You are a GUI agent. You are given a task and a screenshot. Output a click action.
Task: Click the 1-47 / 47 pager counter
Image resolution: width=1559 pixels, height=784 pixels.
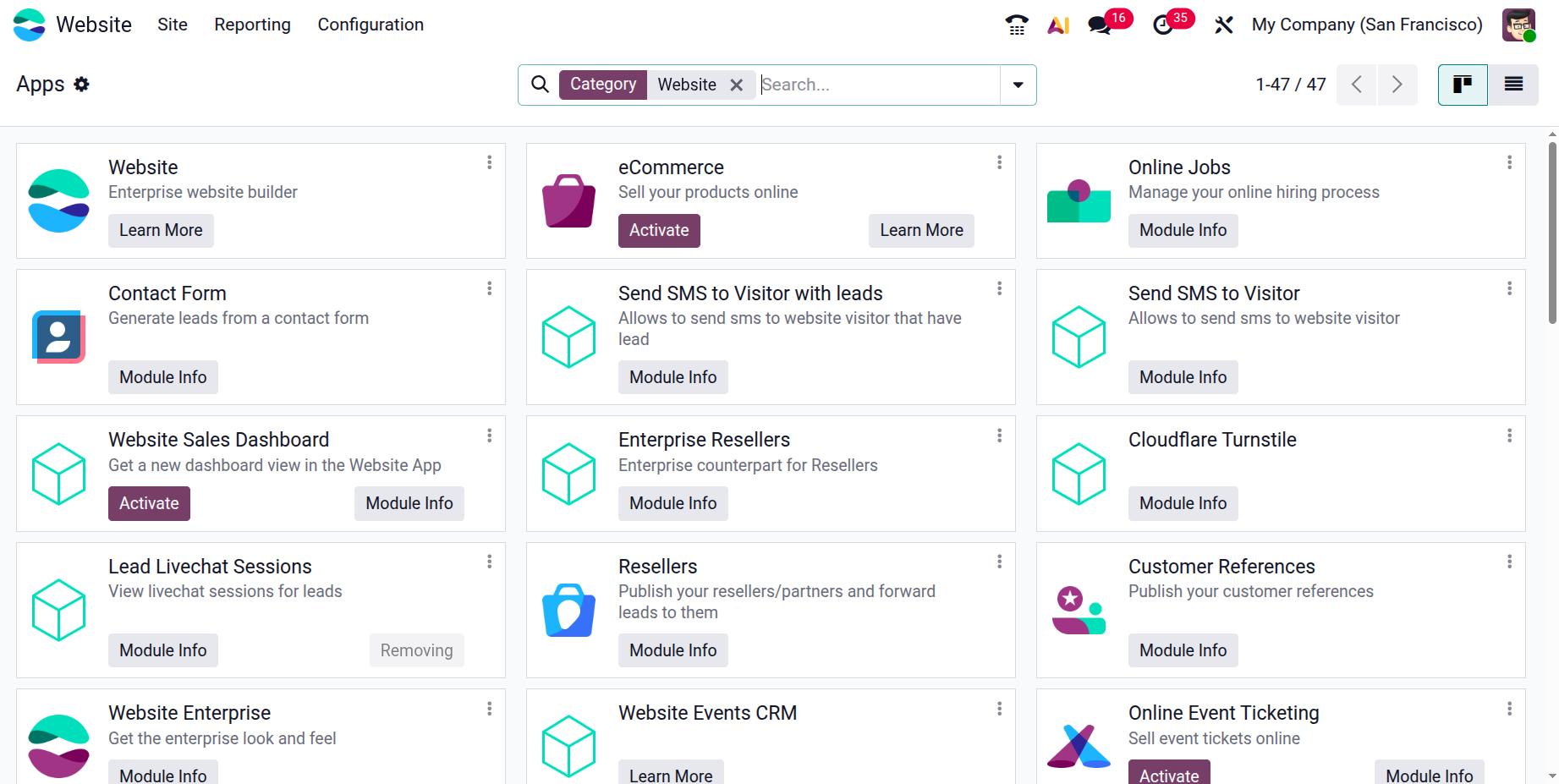(1290, 85)
